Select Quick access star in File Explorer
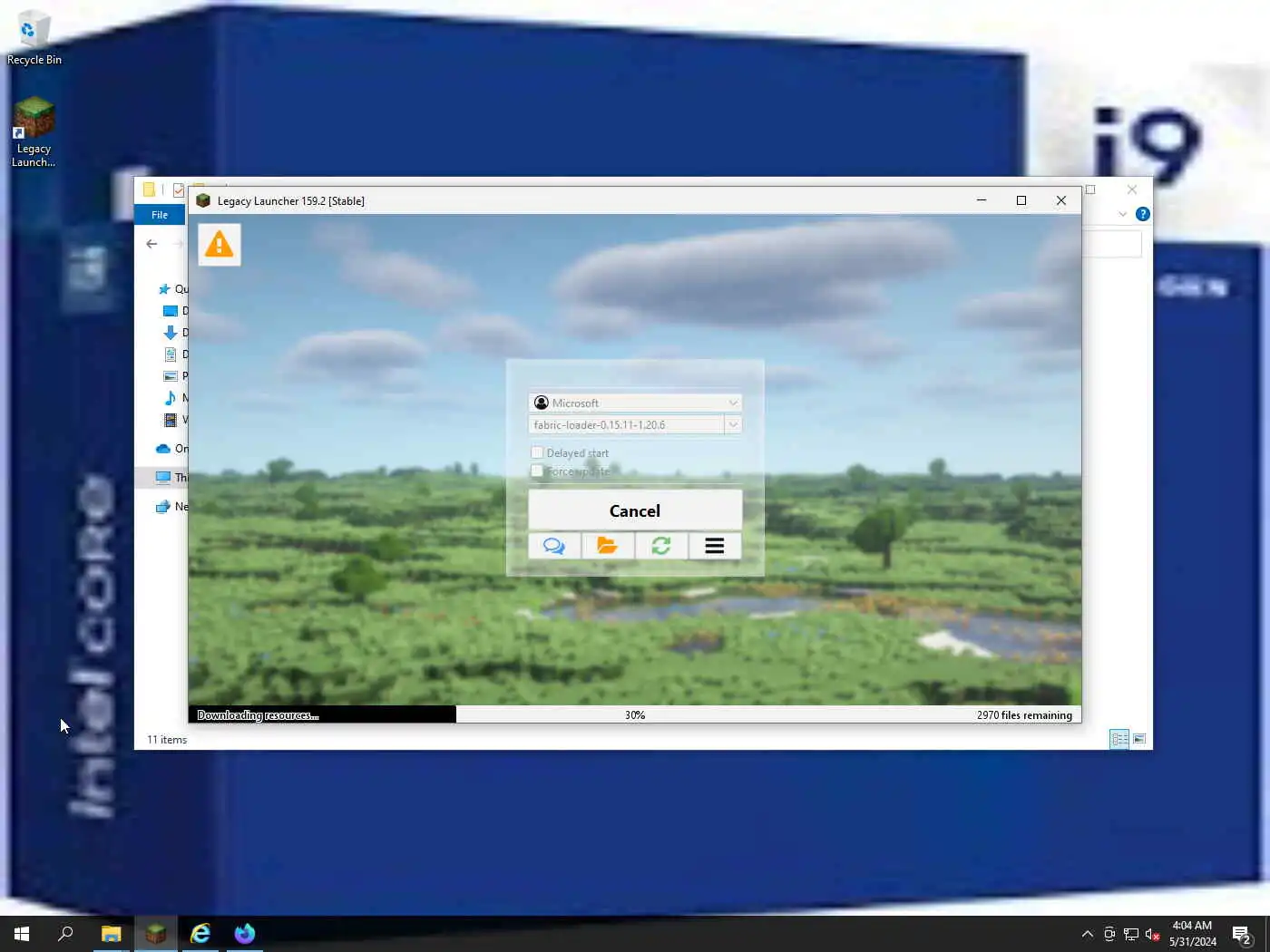 [x=164, y=289]
